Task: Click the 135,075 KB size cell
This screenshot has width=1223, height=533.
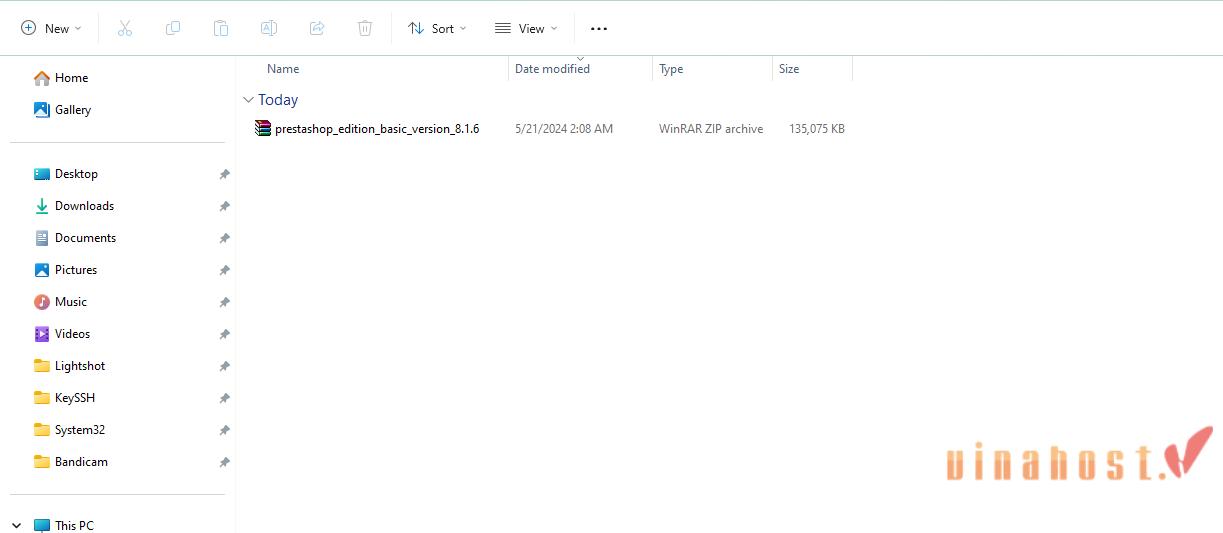Action: [x=817, y=129]
